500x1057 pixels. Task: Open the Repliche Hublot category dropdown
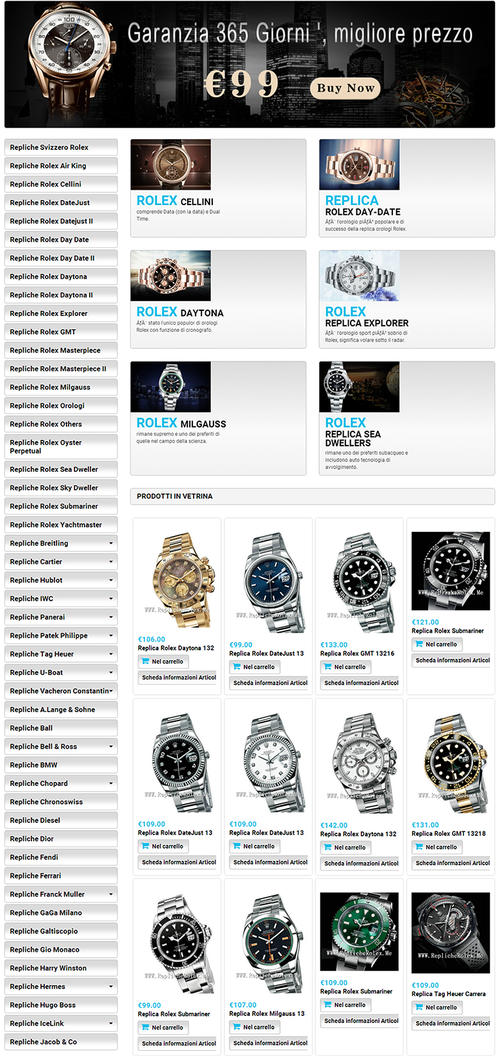click(x=61, y=580)
